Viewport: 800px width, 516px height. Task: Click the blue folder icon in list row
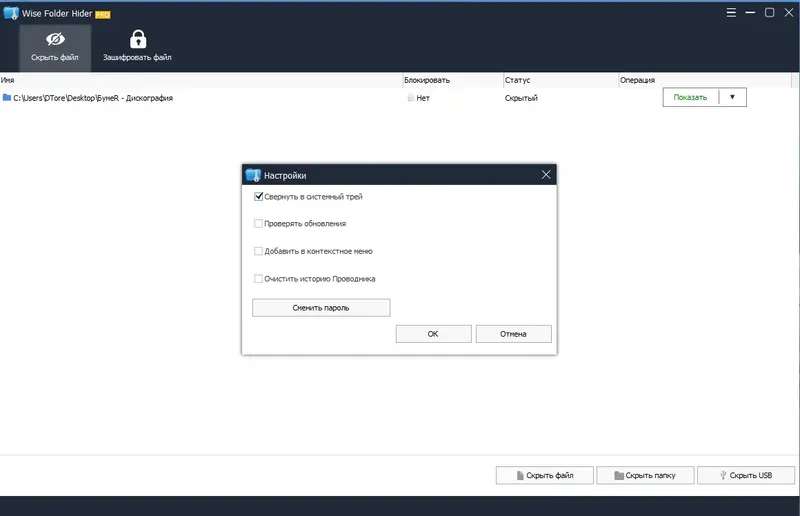coord(7,97)
